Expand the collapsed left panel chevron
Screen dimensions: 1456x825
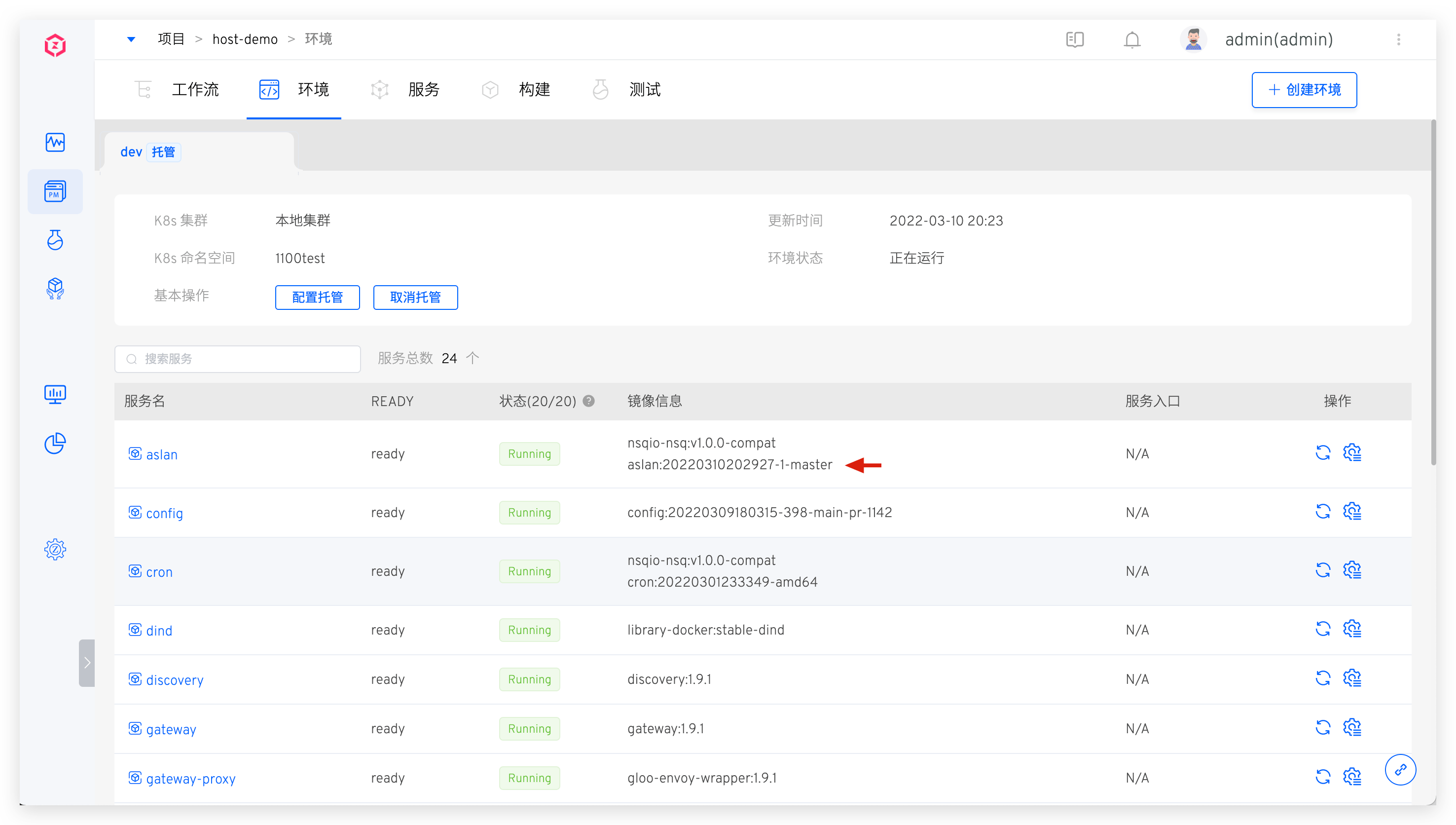point(87,662)
